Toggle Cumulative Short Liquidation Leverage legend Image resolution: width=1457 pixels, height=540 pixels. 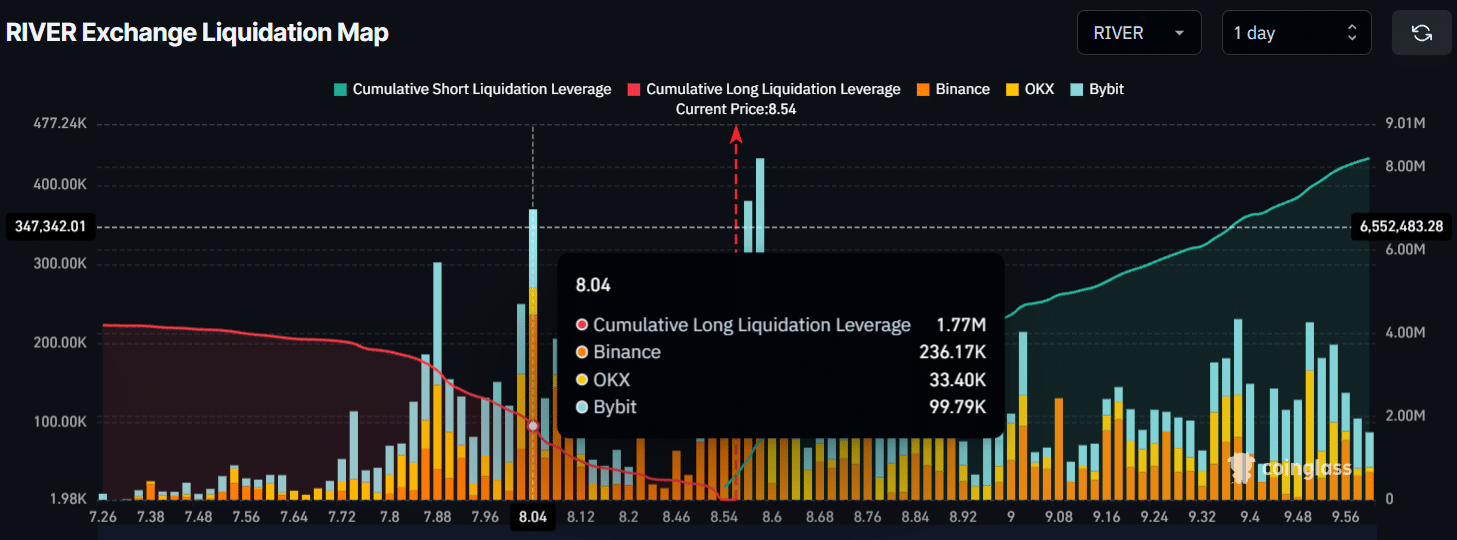click(x=481, y=89)
